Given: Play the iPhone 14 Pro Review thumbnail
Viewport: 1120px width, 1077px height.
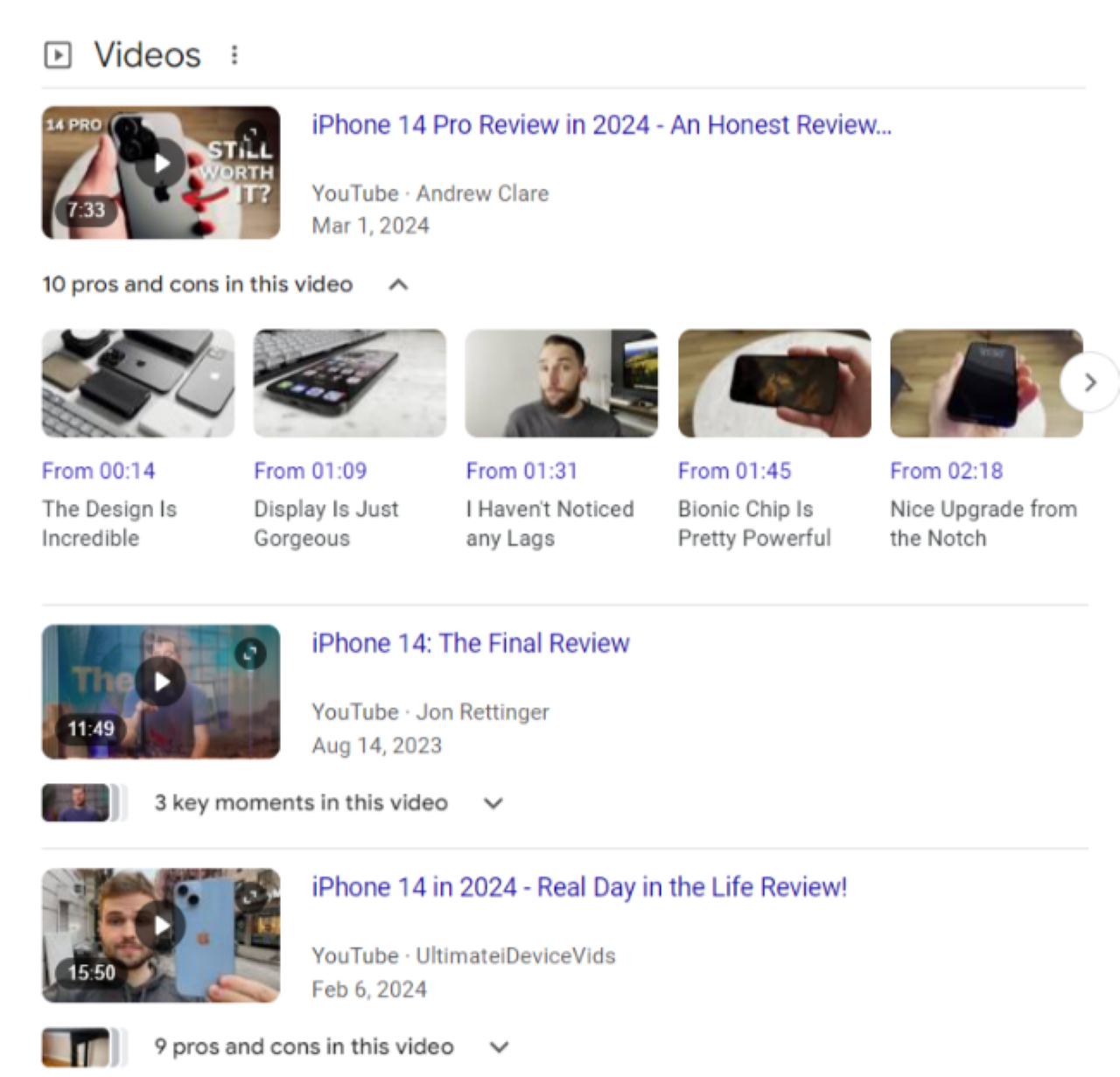Looking at the screenshot, I should [161, 172].
